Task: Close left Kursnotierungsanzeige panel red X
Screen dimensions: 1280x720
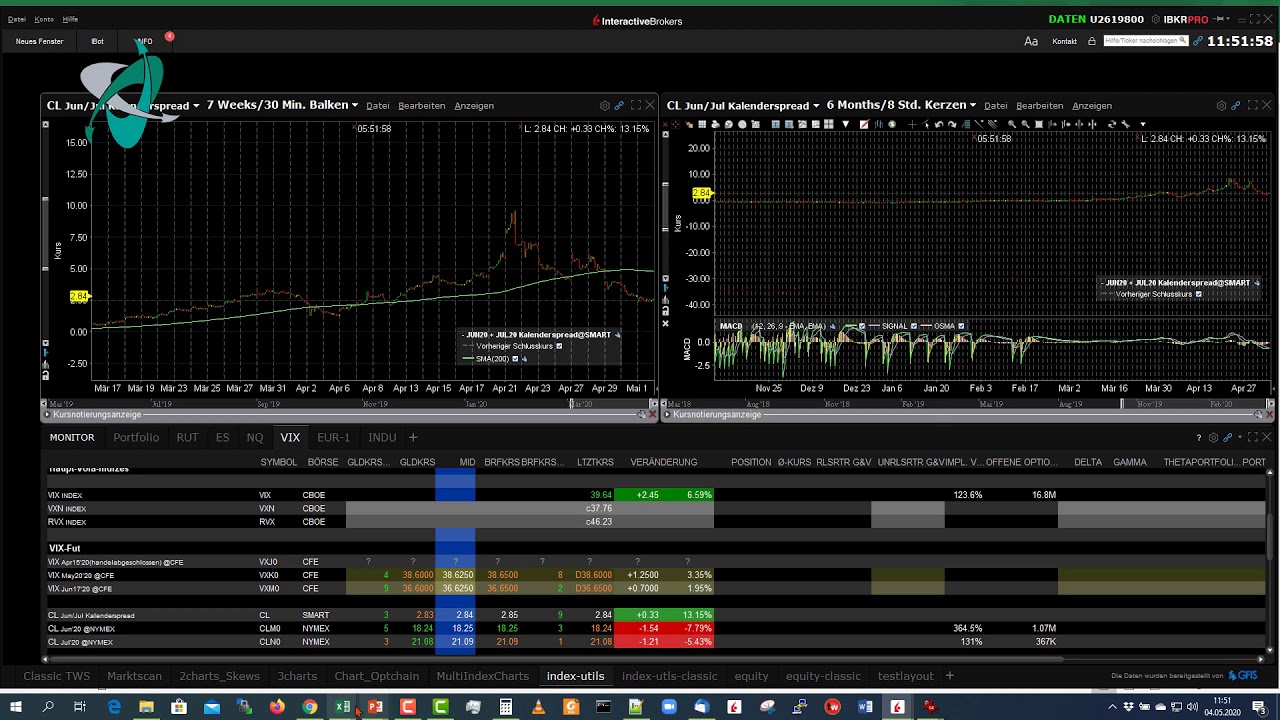Action: [653, 414]
